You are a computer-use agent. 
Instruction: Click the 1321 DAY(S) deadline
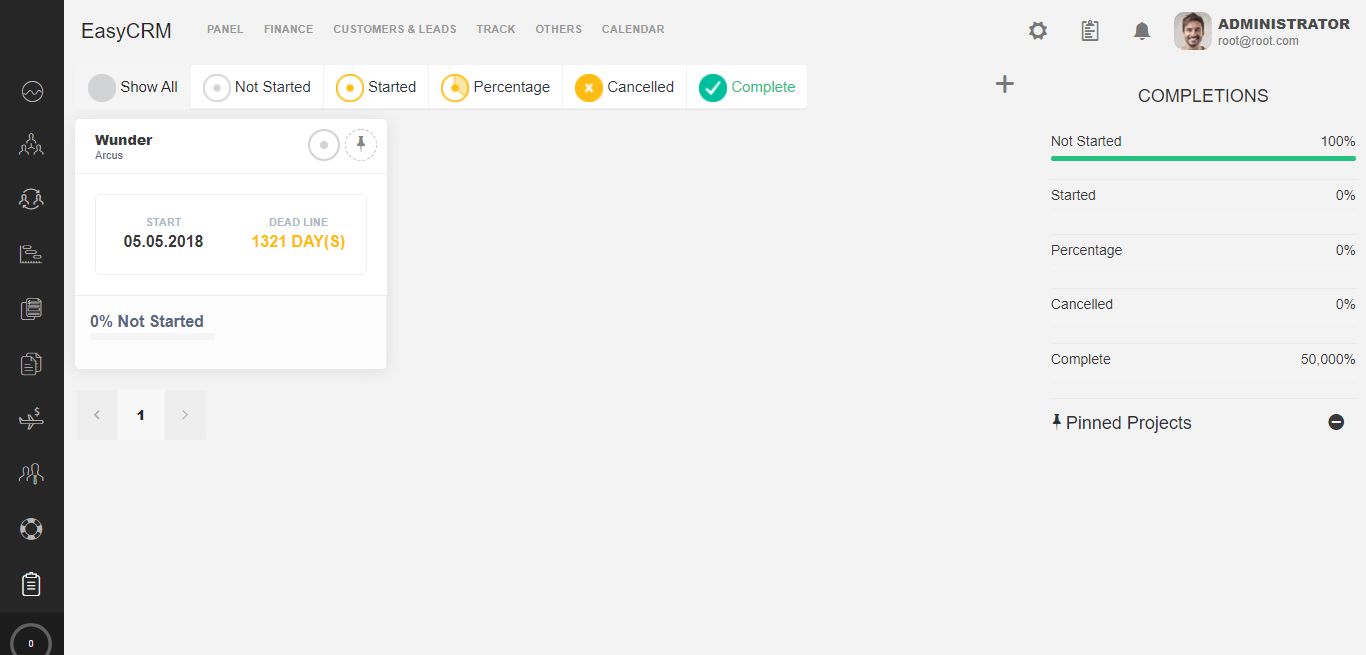pyautogui.click(x=298, y=241)
